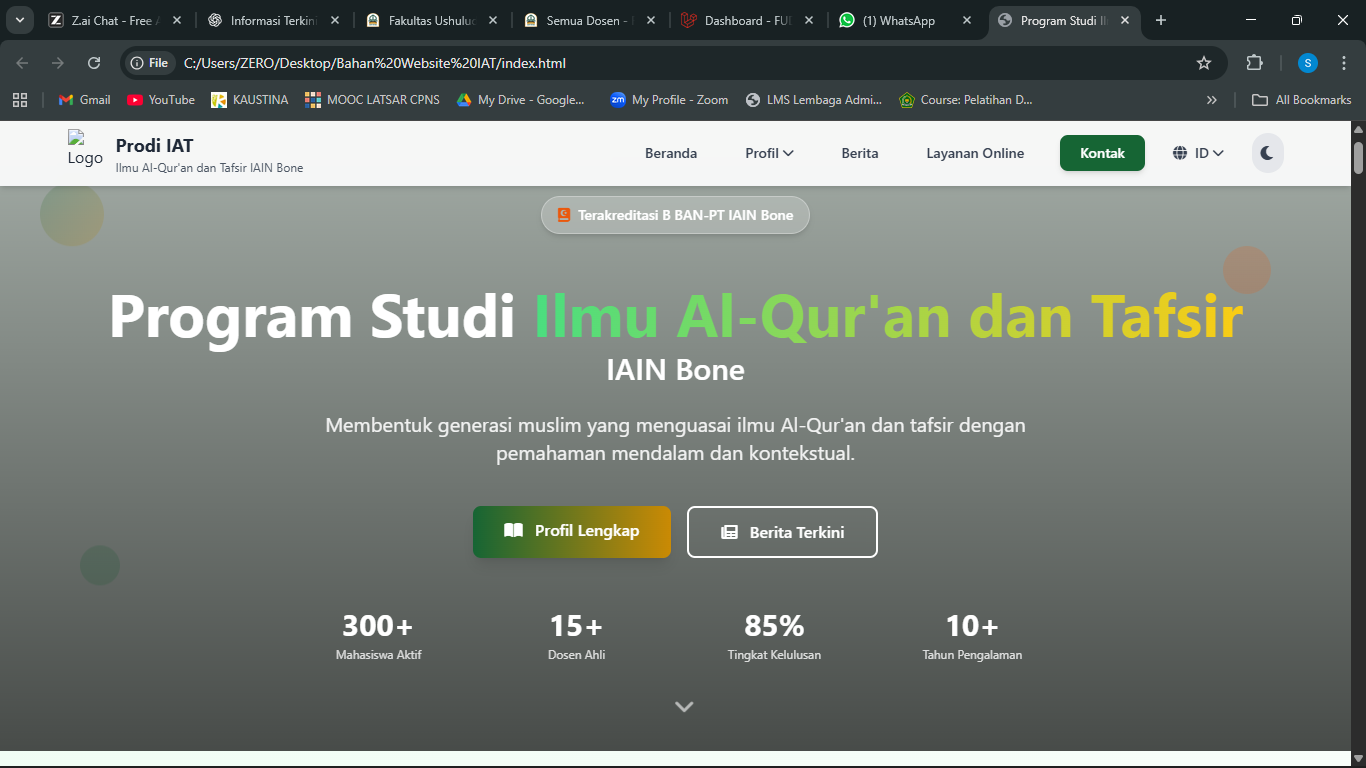Expand the Profil navigation menu
1366x768 pixels.
pyautogui.click(x=769, y=153)
